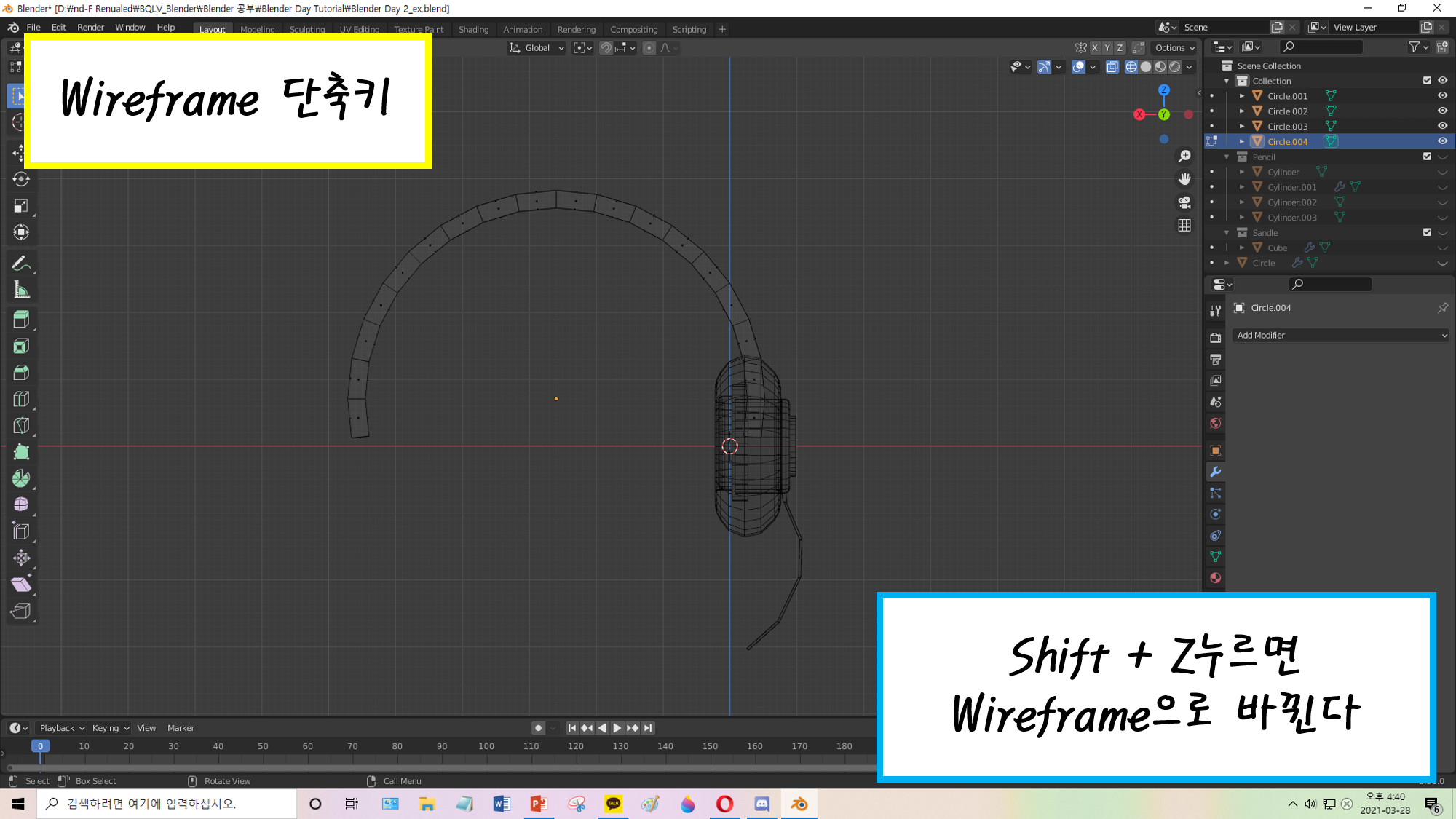Hide Circle.002 with its eye icon
Screen dimensions: 1456x819
click(x=1442, y=111)
